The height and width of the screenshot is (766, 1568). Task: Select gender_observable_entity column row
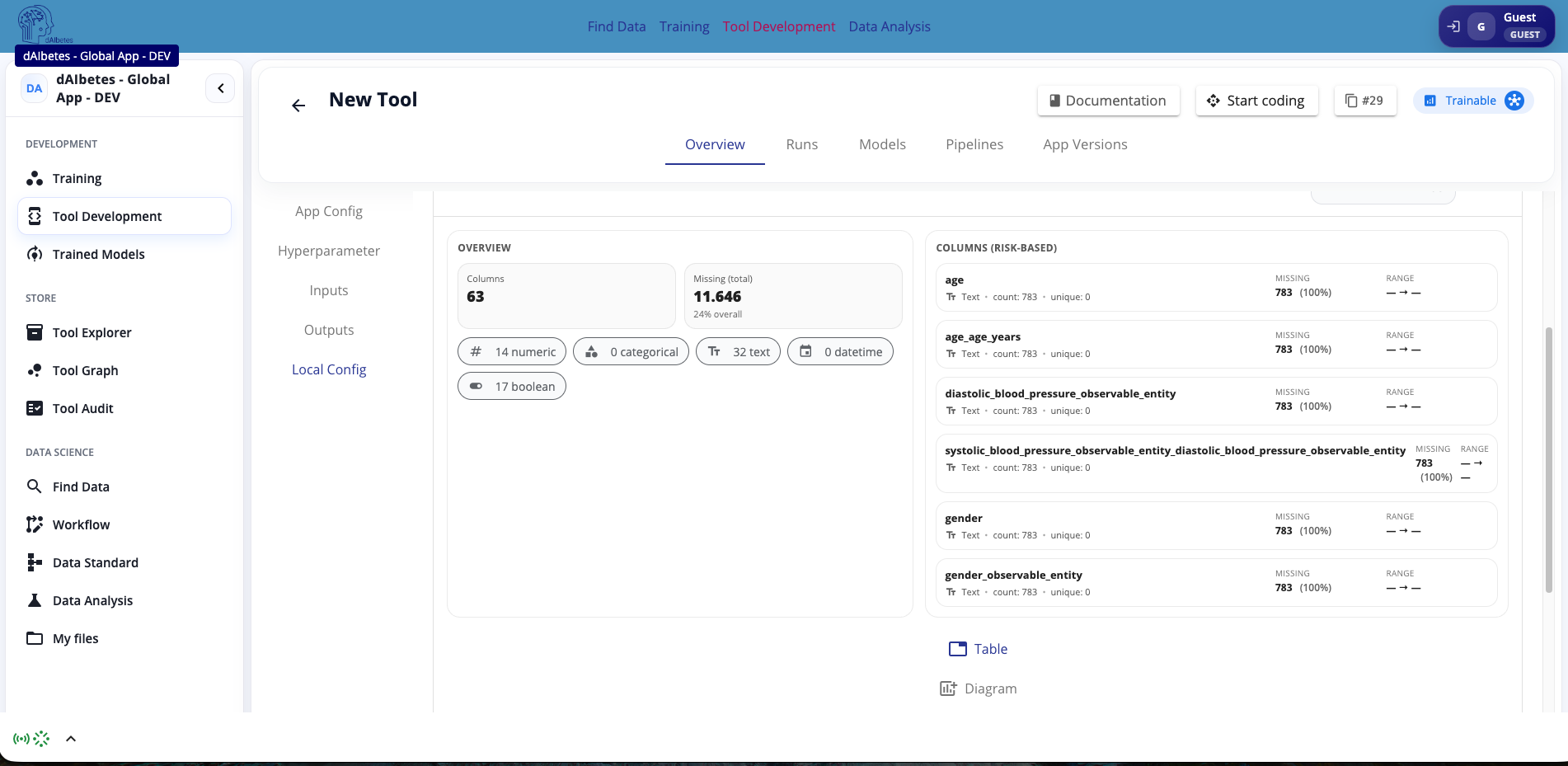1216,583
